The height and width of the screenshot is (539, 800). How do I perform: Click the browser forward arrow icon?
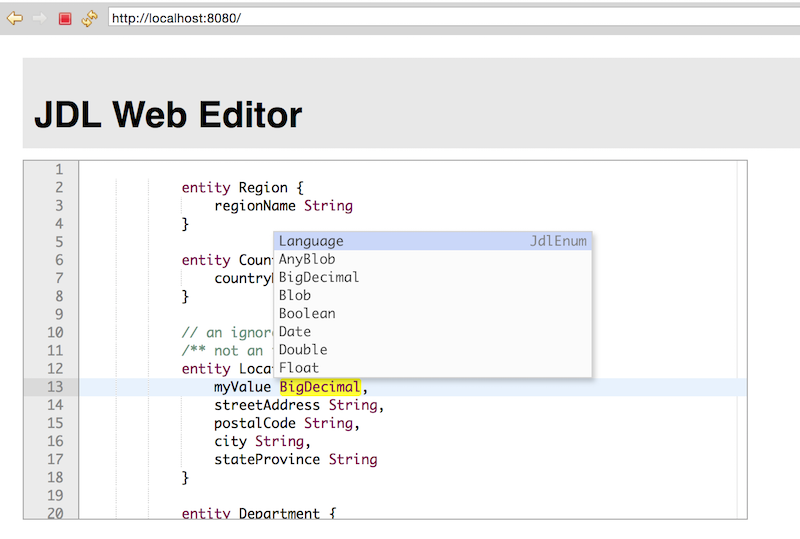40,18
